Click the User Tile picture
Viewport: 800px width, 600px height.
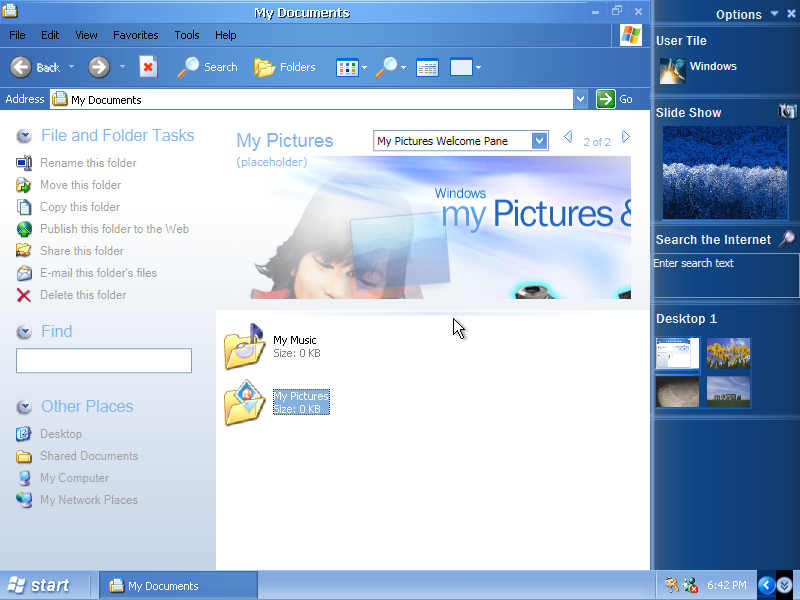(672, 70)
